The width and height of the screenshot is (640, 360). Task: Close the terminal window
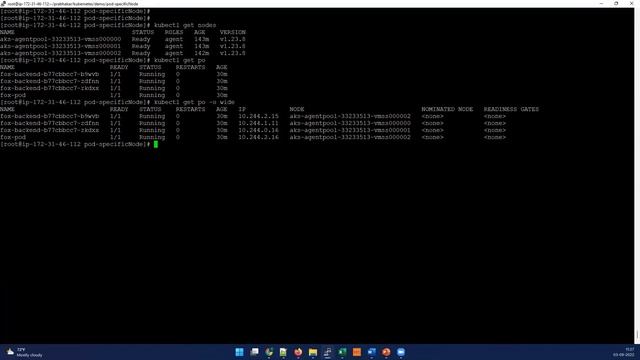coord(631,4)
